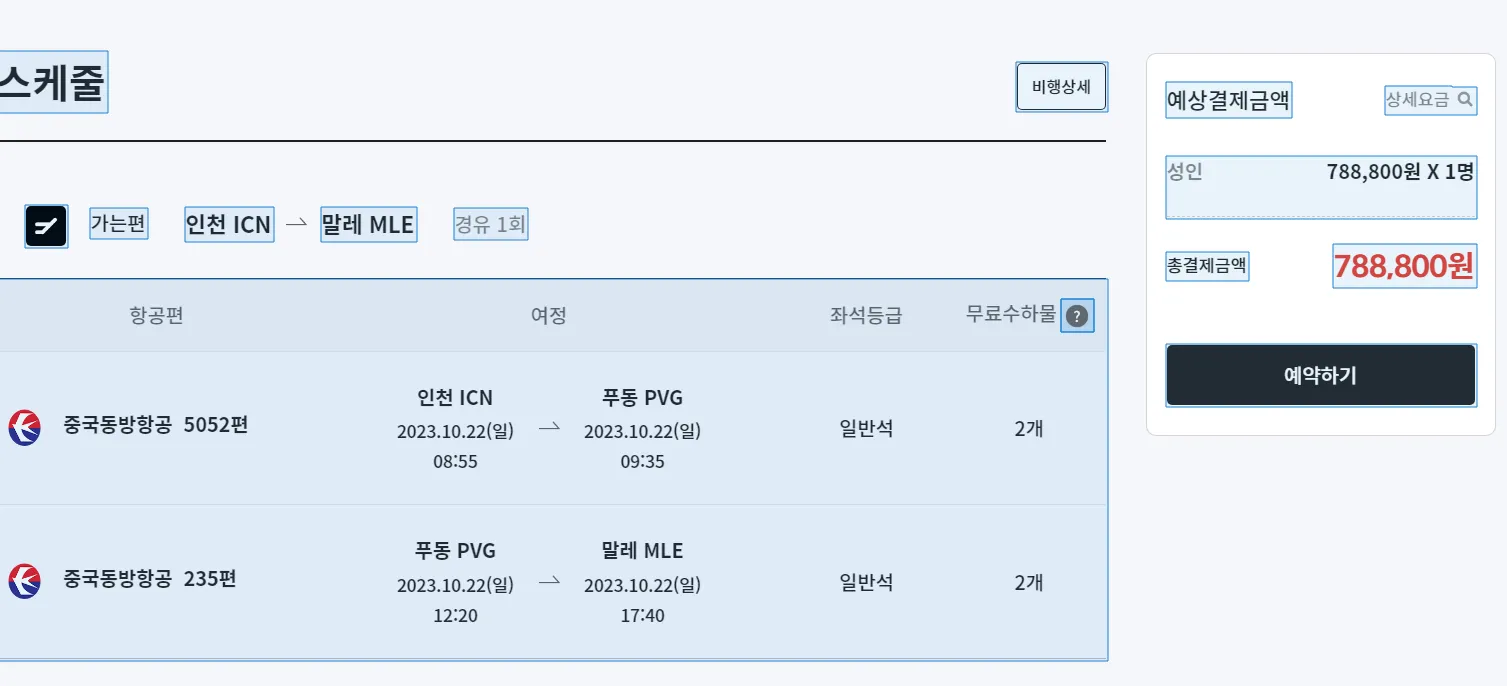Click the 예약하기 booking button
The height and width of the screenshot is (686, 1507).
1320,375
